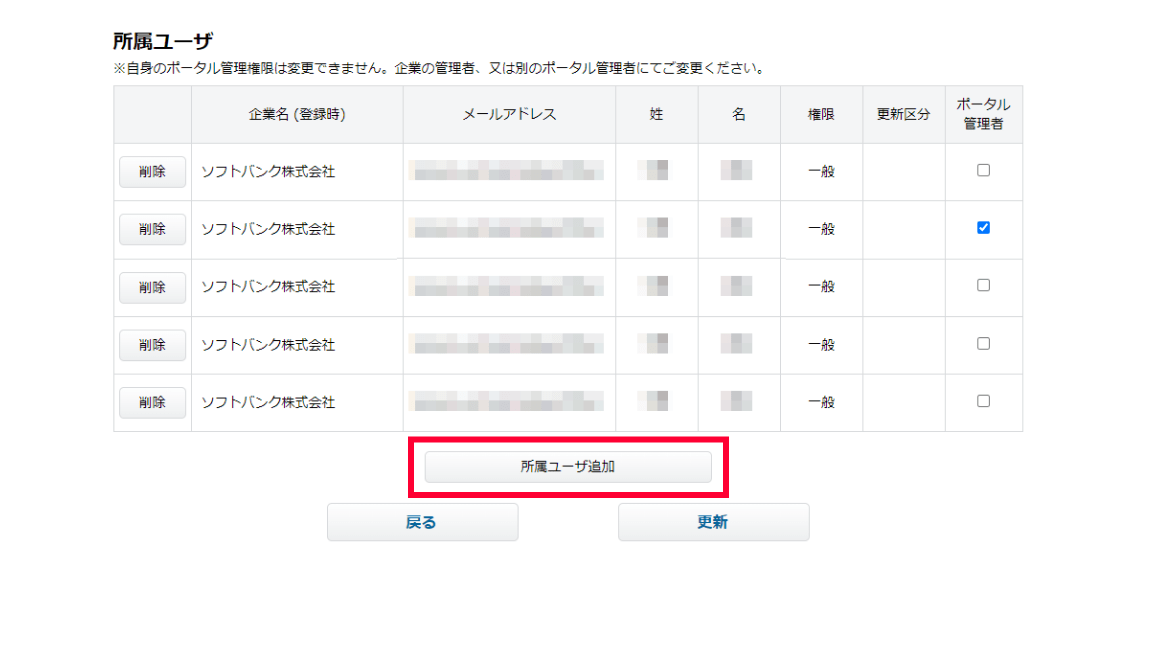Click the 所属ユーザ追加 button

(x=568, y=466)
